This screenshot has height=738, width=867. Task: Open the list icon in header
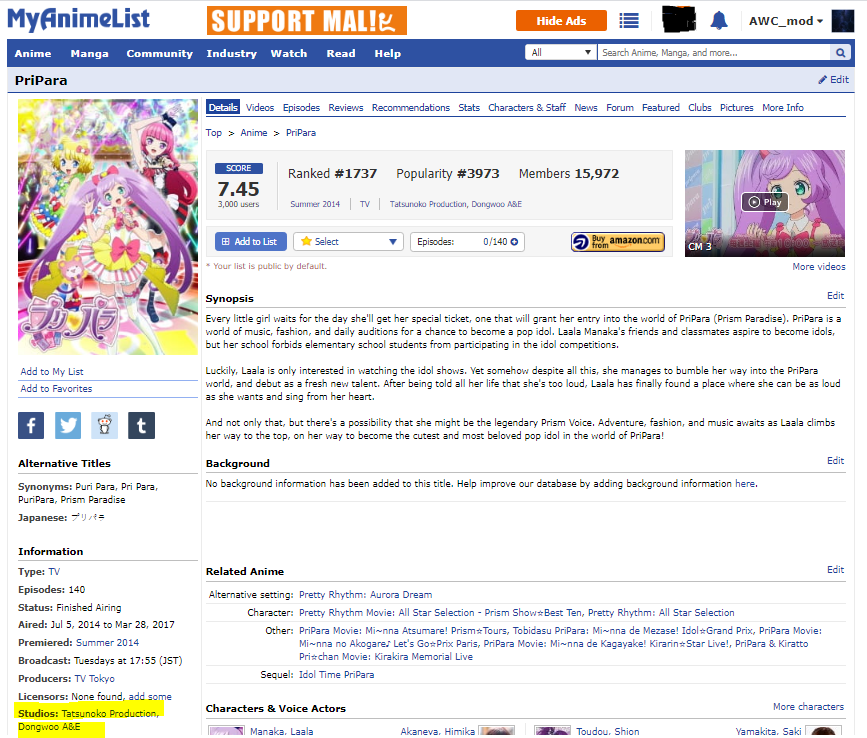(x=629, y=21)
